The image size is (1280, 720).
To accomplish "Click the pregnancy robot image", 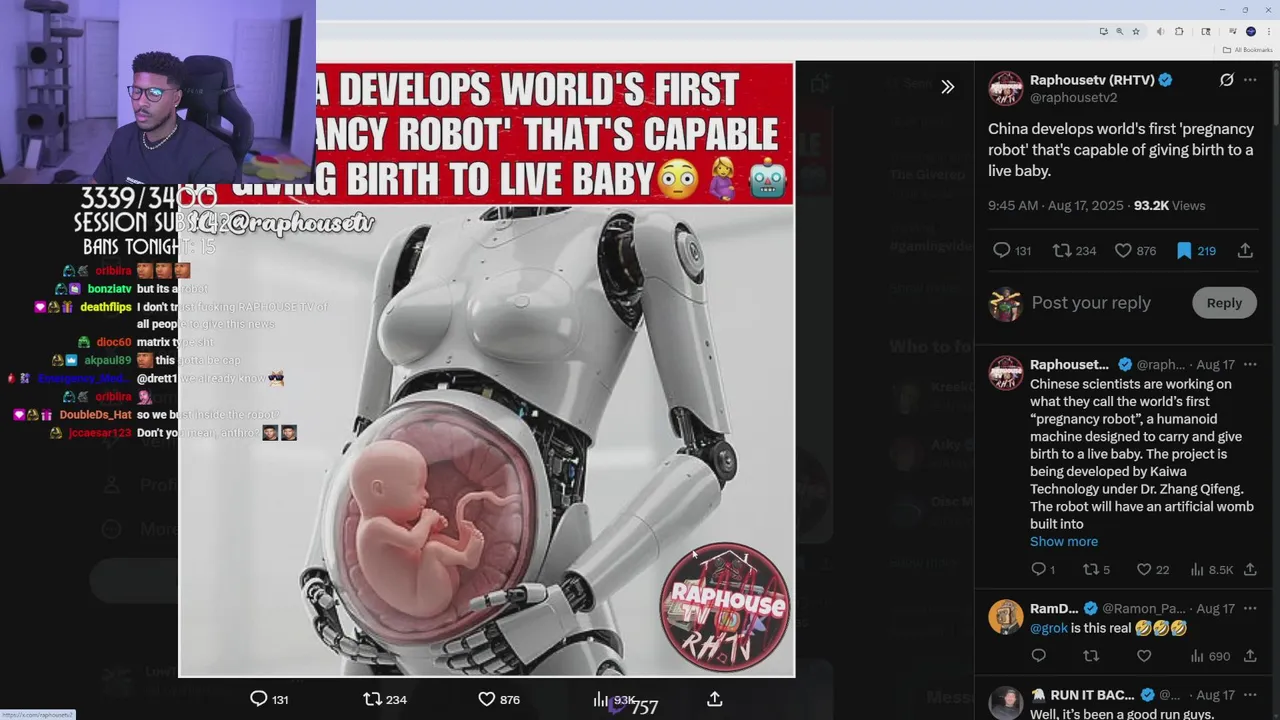I will point(486,370).
